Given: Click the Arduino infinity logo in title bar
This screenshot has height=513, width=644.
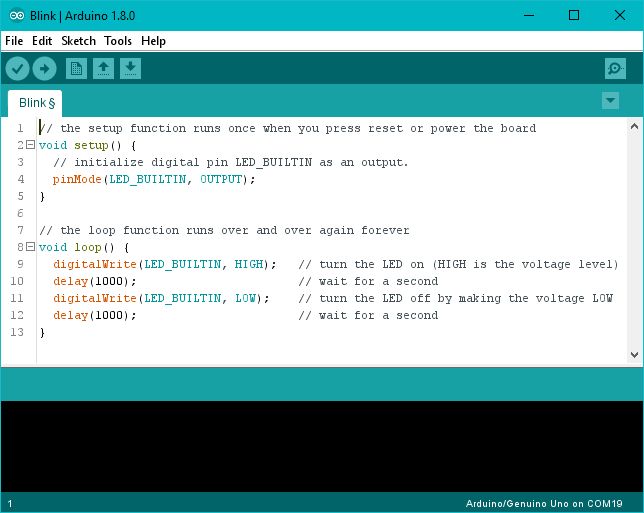Looking at the screenshot, I should point(16,16).
